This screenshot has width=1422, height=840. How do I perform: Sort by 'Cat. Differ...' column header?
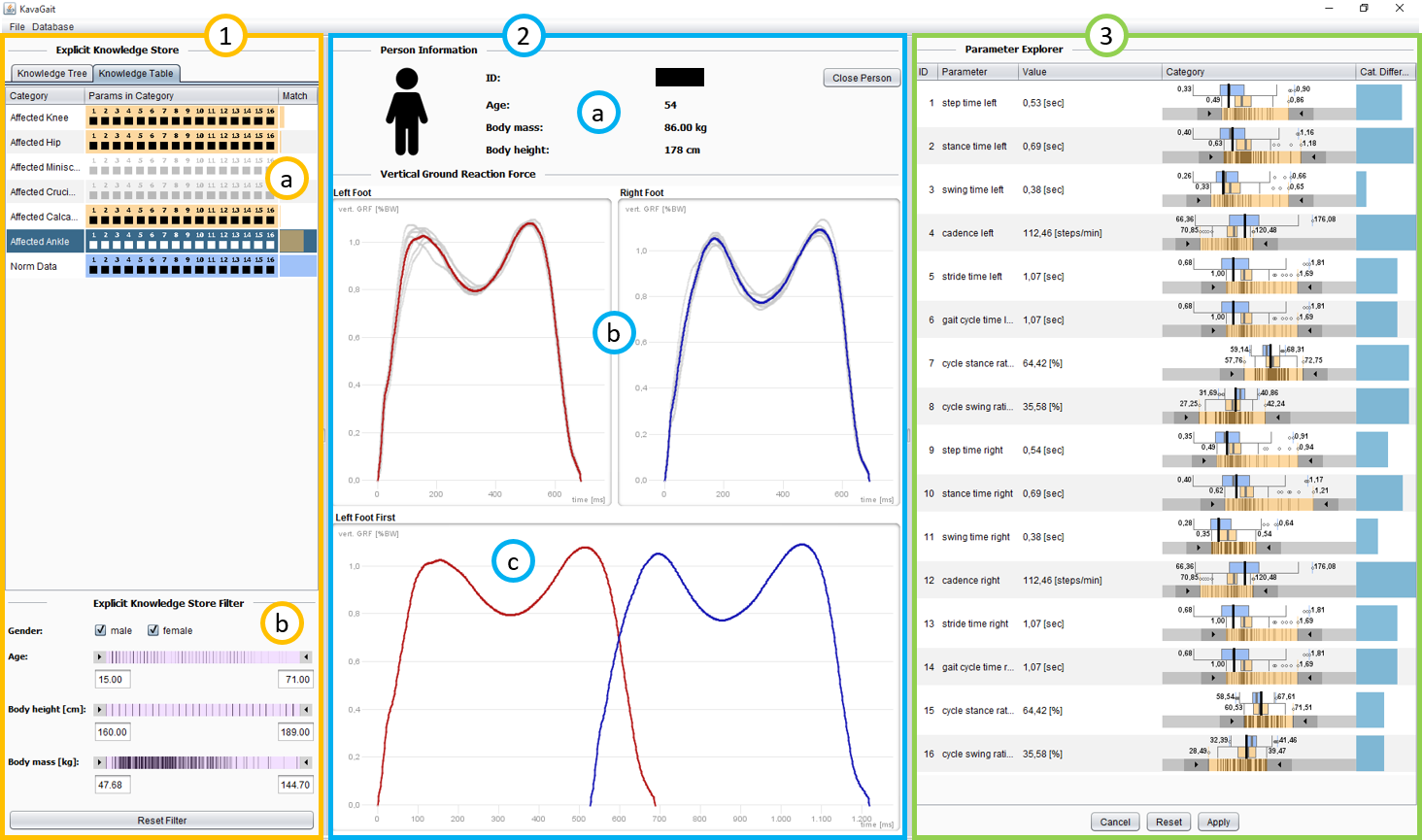click(x=1385, y=72)
